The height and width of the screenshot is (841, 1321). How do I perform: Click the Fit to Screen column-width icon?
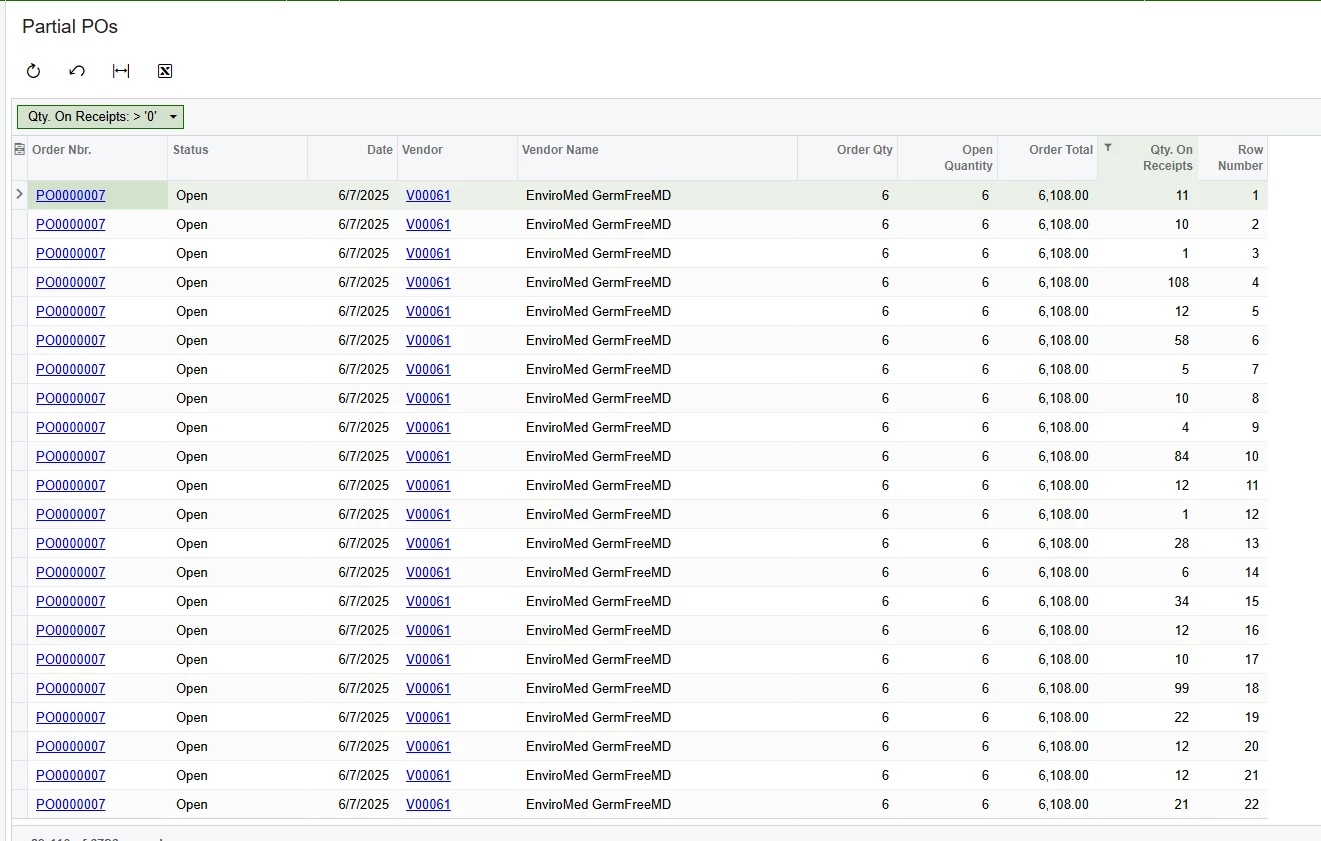click(121, 71)
